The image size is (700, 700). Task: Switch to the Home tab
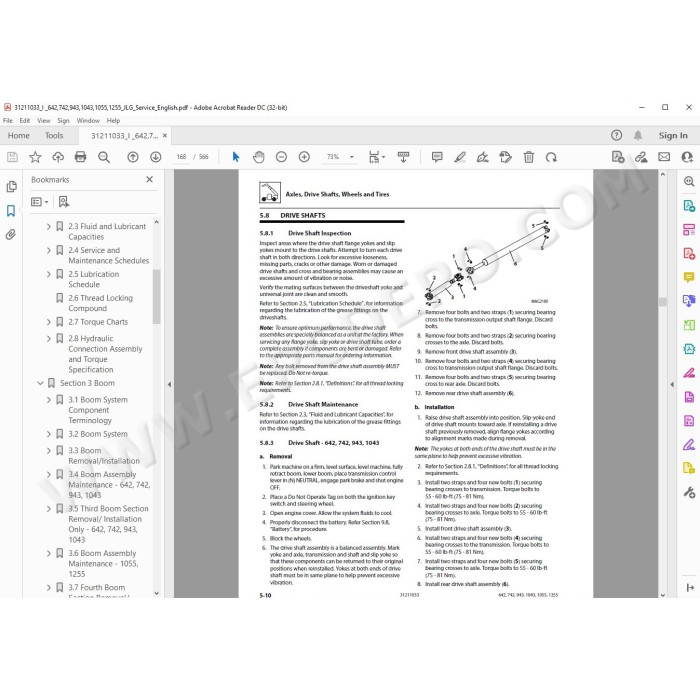click(18, 135)
